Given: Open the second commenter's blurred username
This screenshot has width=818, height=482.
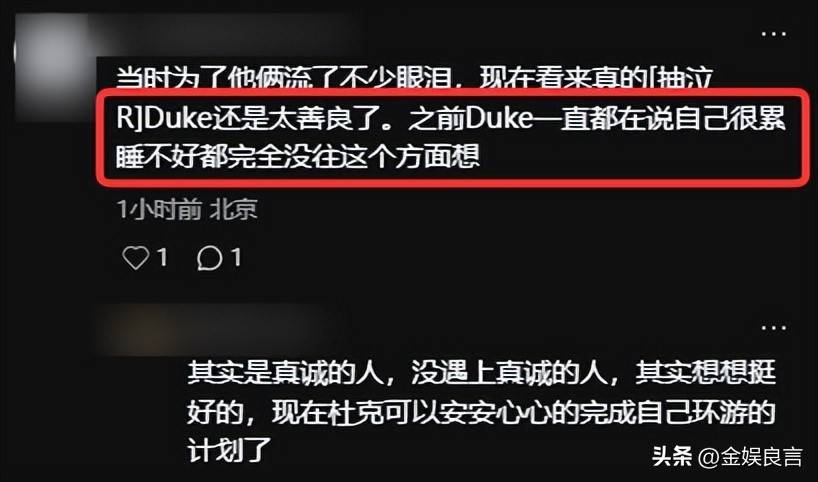Looking at the screenshot, I should [x=209, y=331].
